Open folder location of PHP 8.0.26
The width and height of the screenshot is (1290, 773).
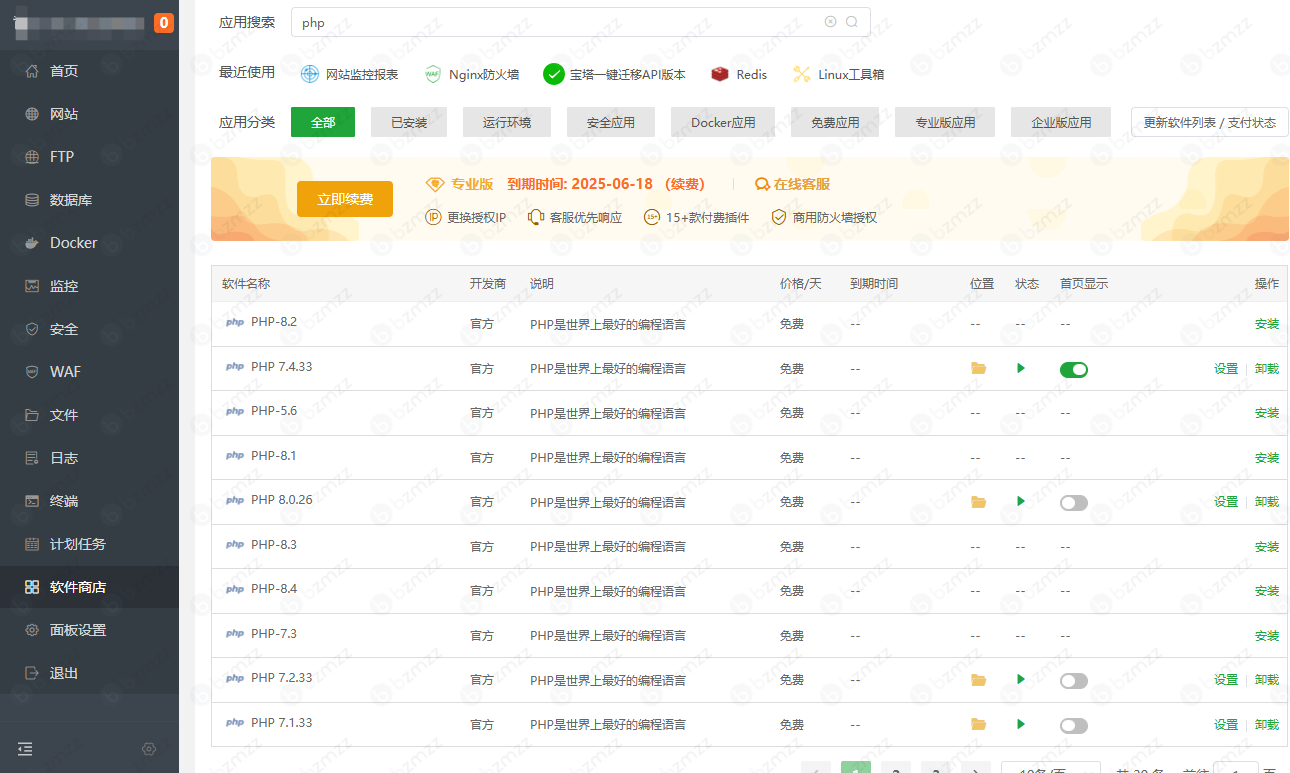click(x=978, y=502)
